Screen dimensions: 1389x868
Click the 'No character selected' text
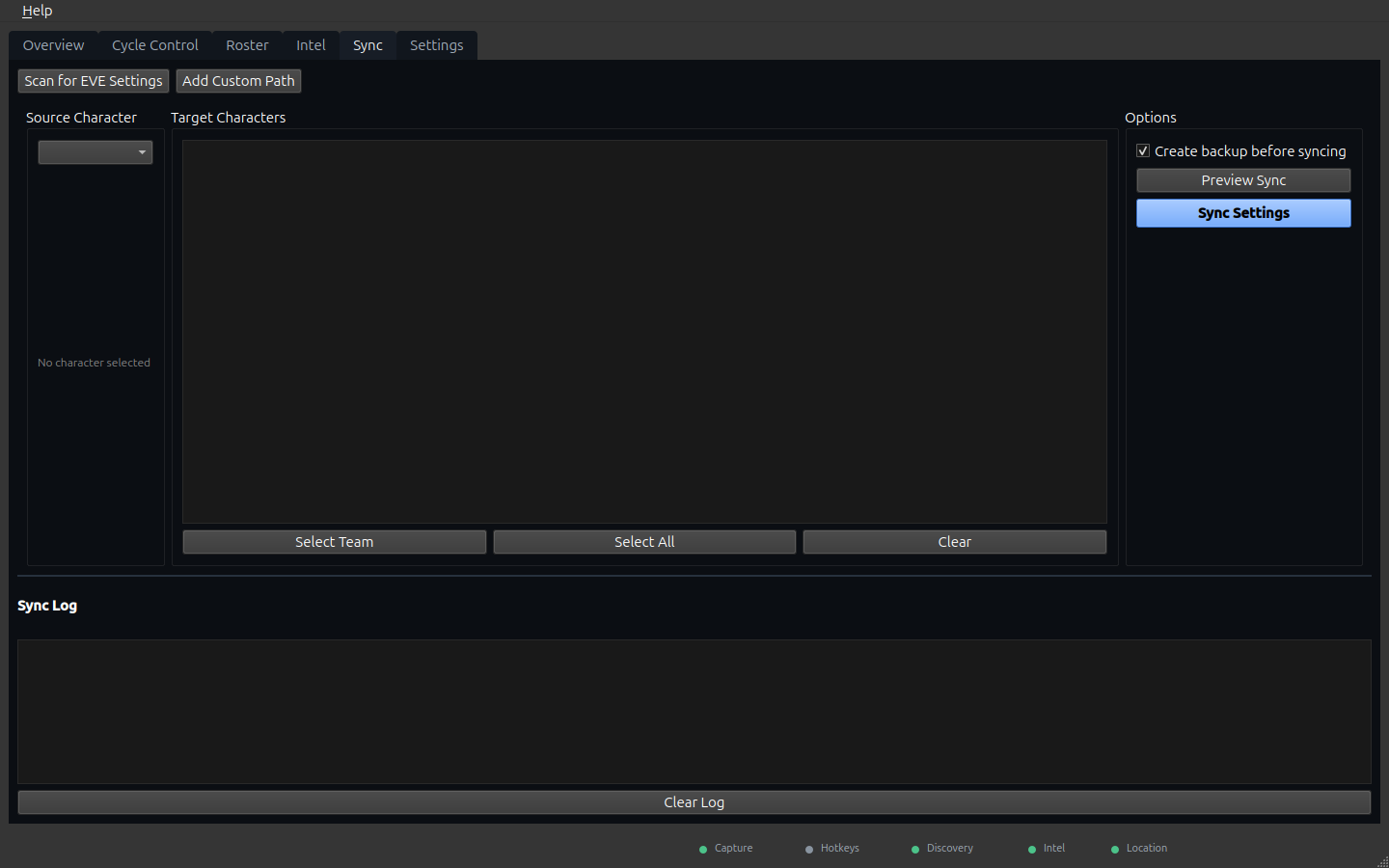[94, 363]
